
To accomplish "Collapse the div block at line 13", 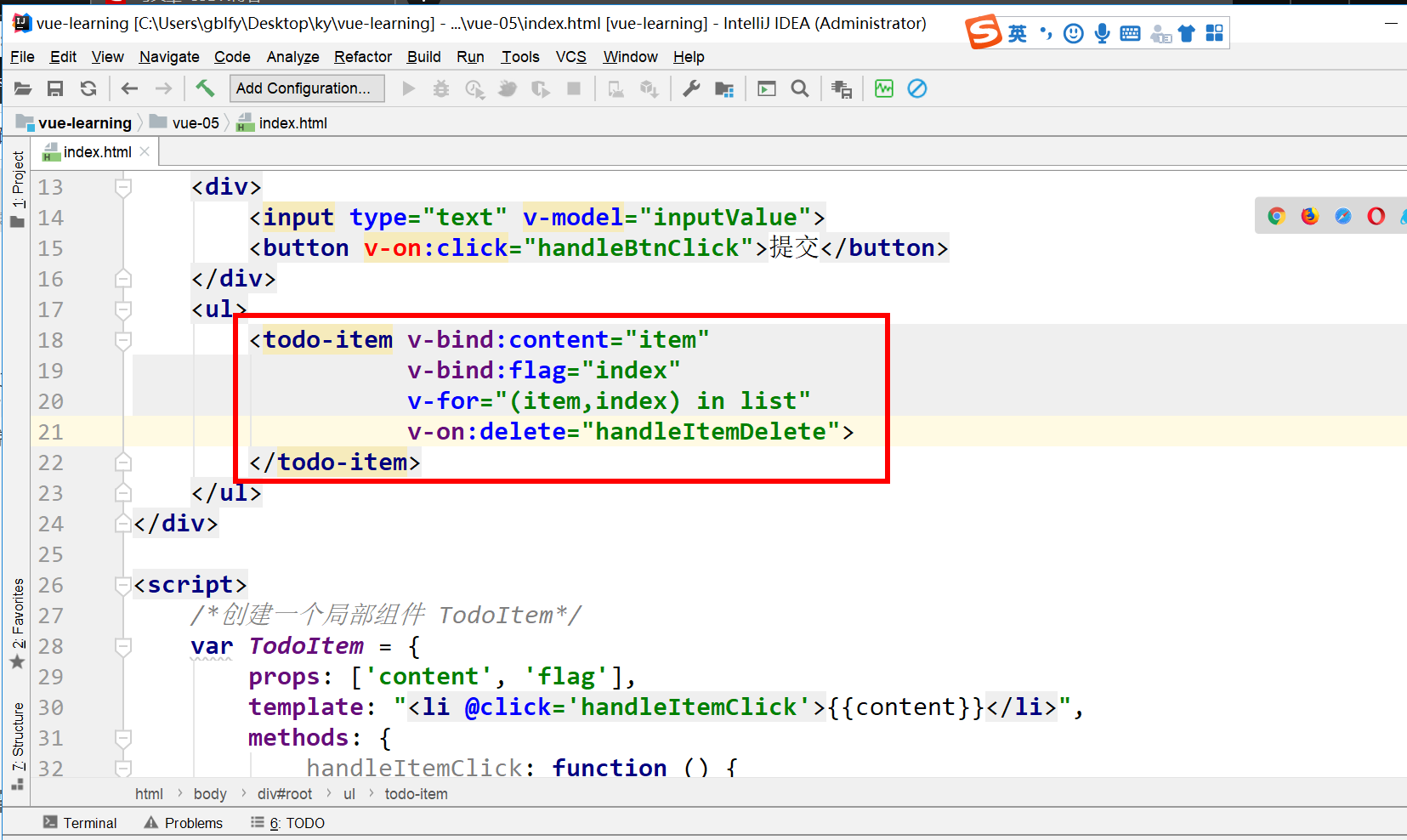I will click(x=123, y=186).
